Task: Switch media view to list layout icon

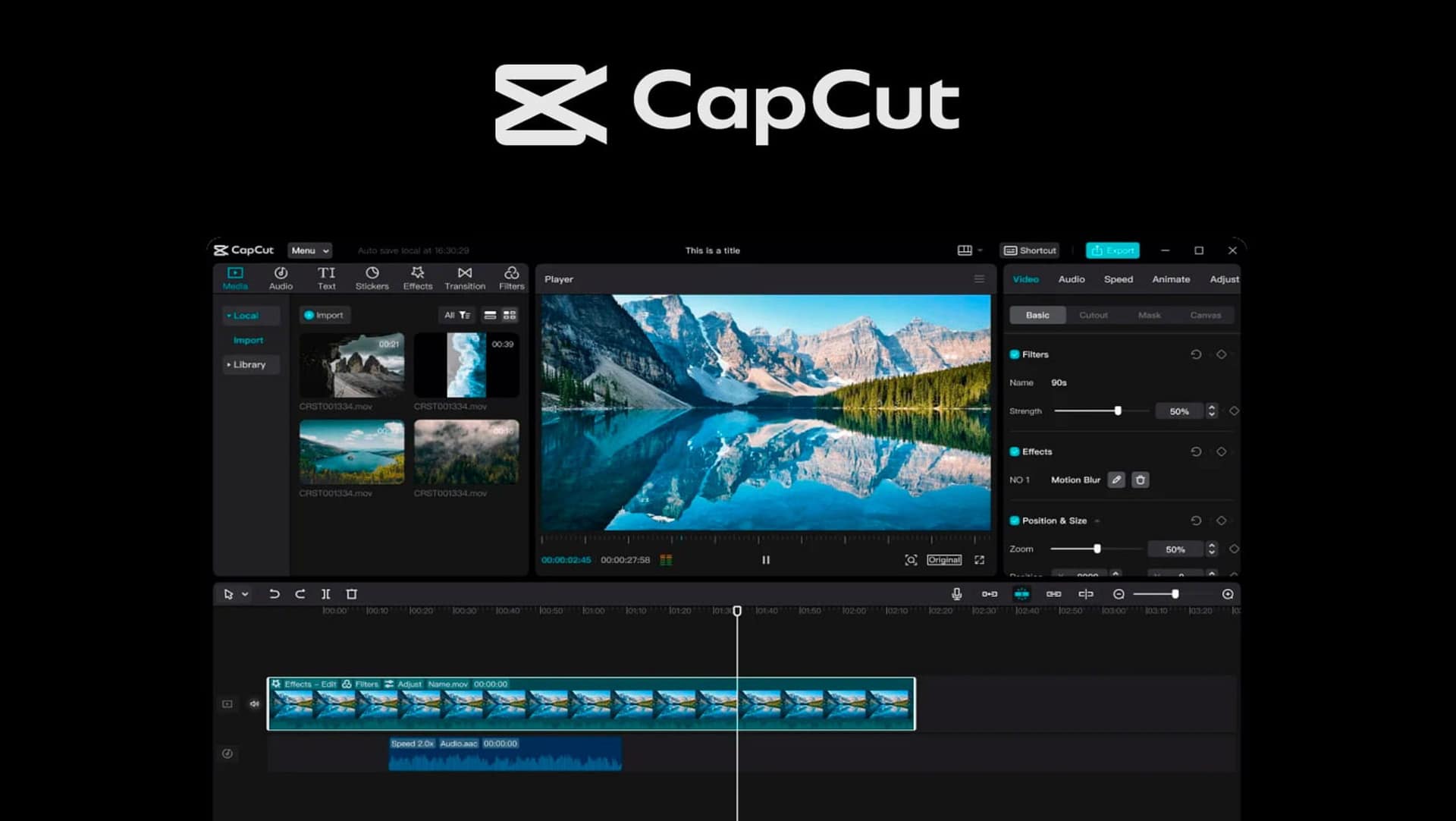Action: [x=490, y=315]
